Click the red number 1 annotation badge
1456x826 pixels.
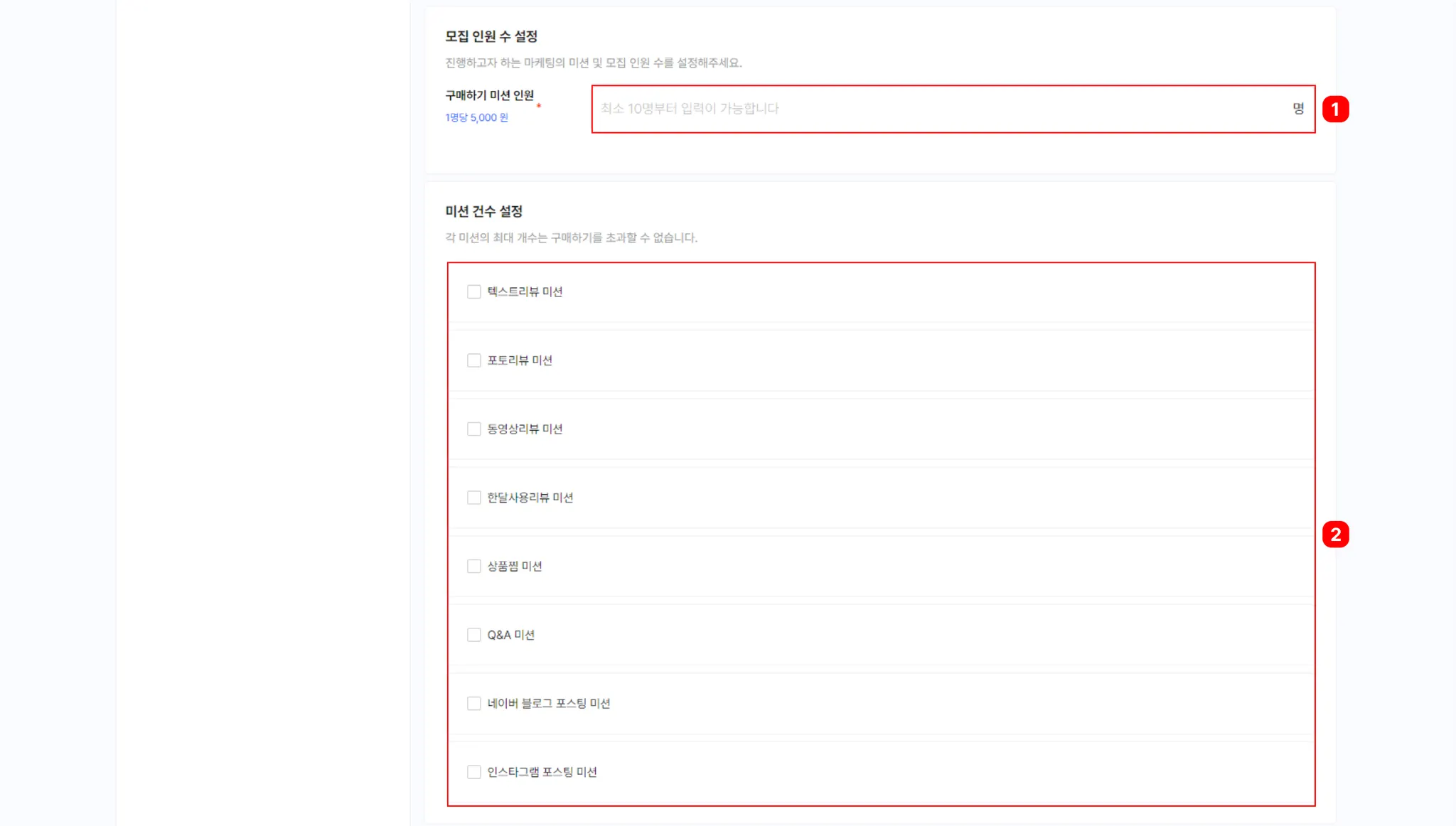point(1335,109)
